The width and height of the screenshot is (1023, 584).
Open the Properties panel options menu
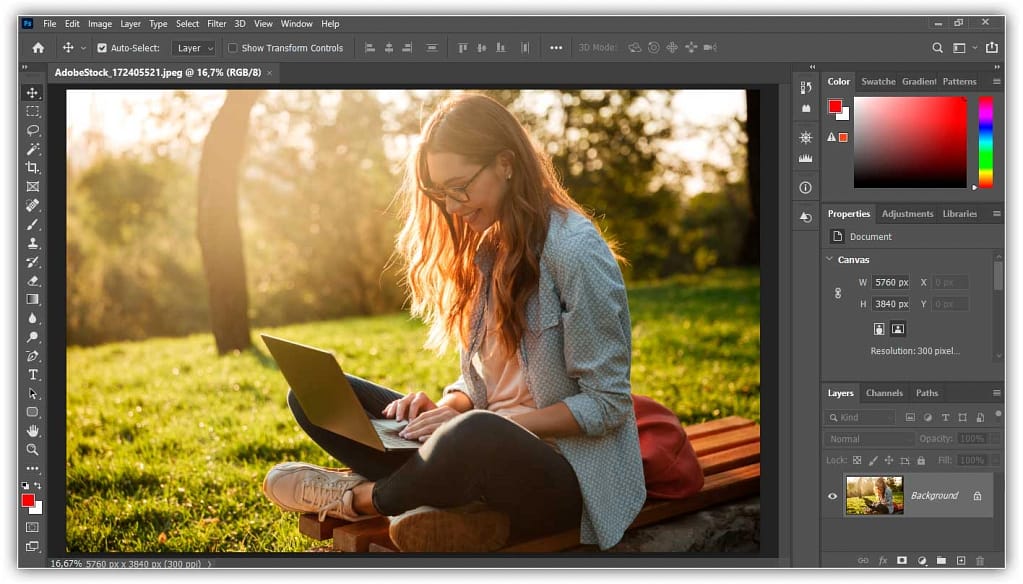point(996,213)
